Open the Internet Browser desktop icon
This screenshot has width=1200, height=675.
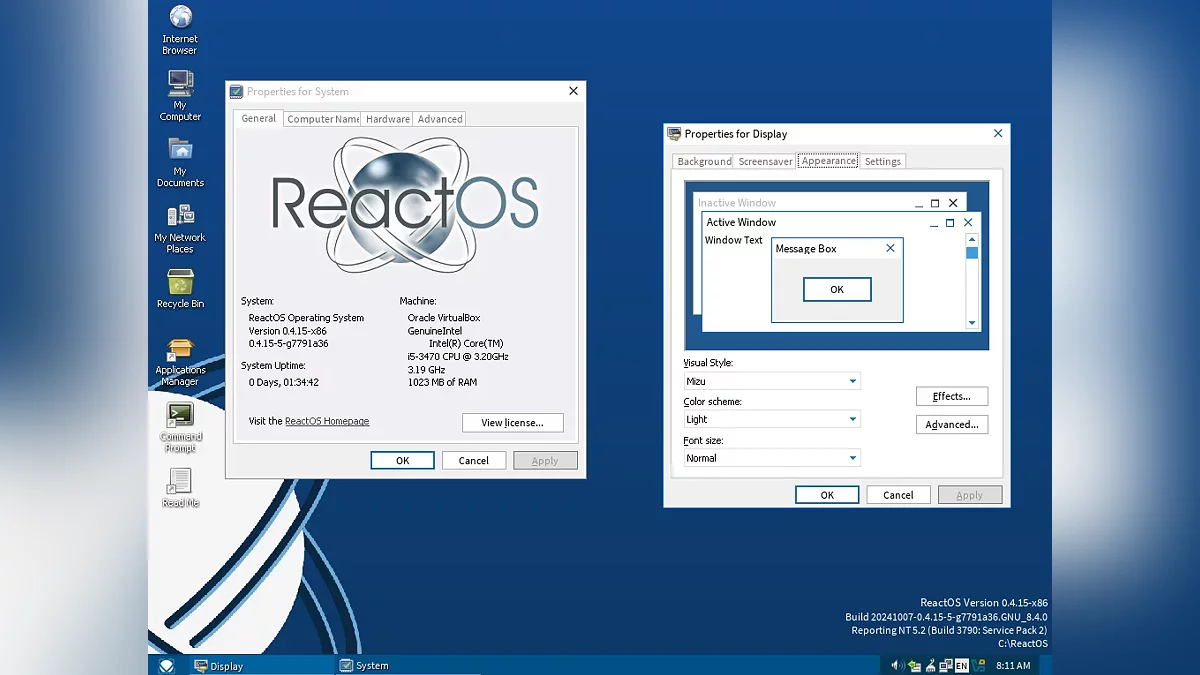(x=180, y=18)
